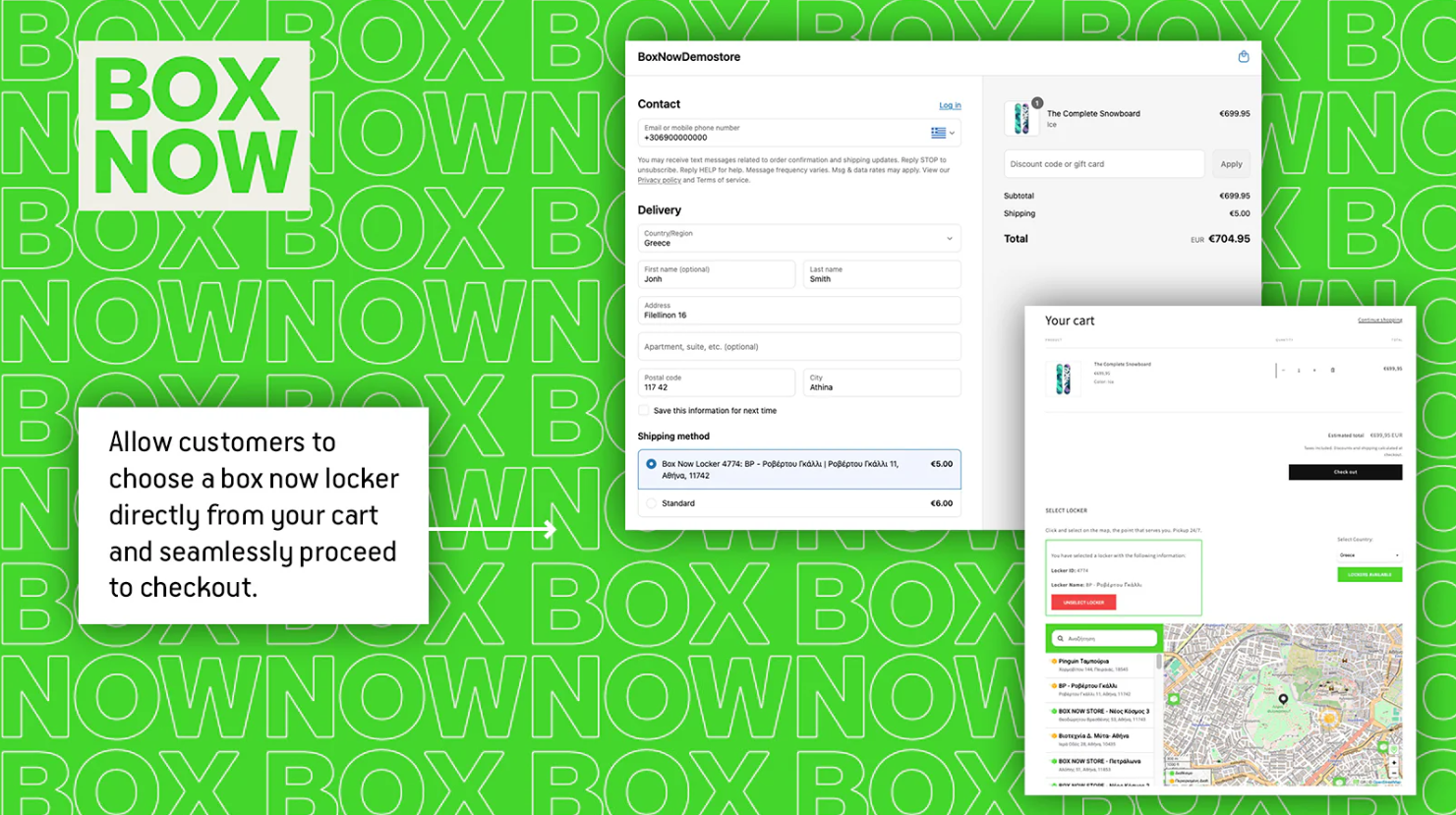Click the green Lockers Available button
1456x815 pixels.
pyautogui.click(x=1369, y=574)
